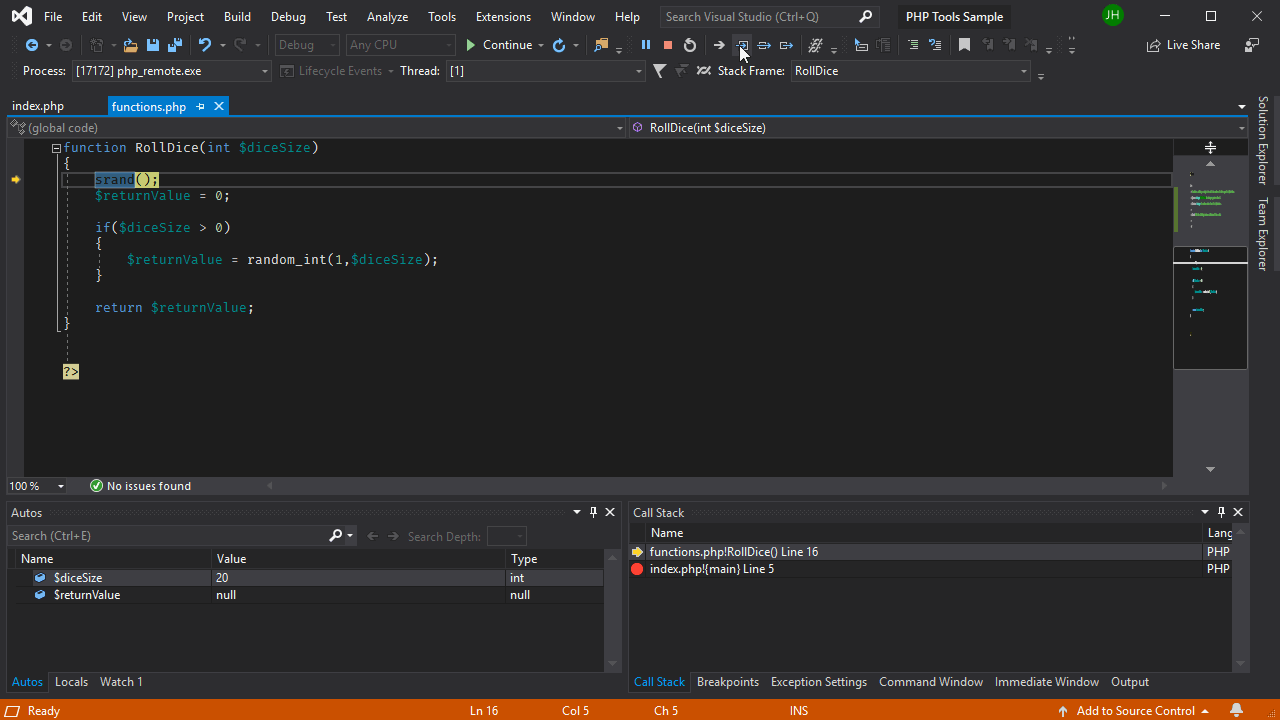This screenshot has width=1280, height=720.
Task: Click the No issues found indicator
Action: [140, 486]
